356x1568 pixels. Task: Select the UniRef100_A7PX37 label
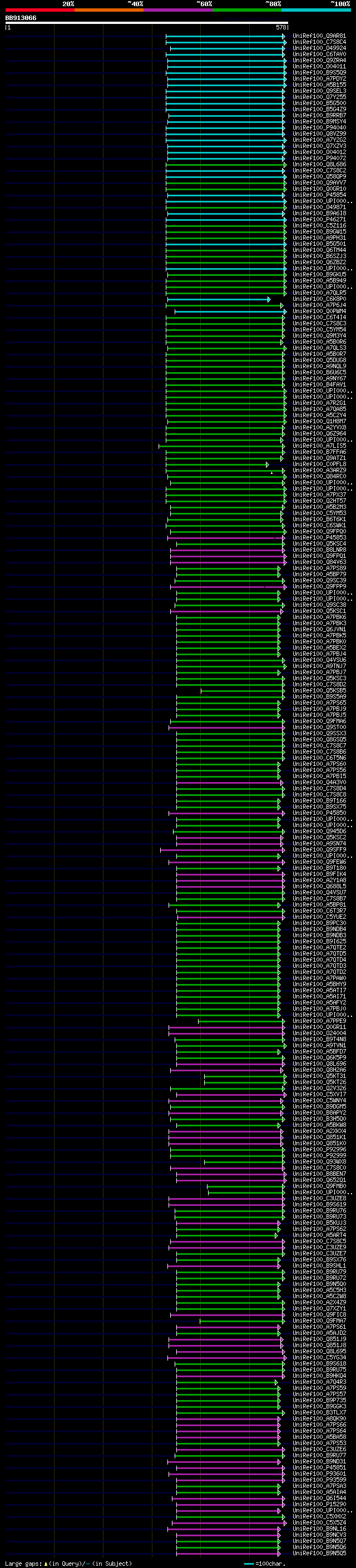319,494
